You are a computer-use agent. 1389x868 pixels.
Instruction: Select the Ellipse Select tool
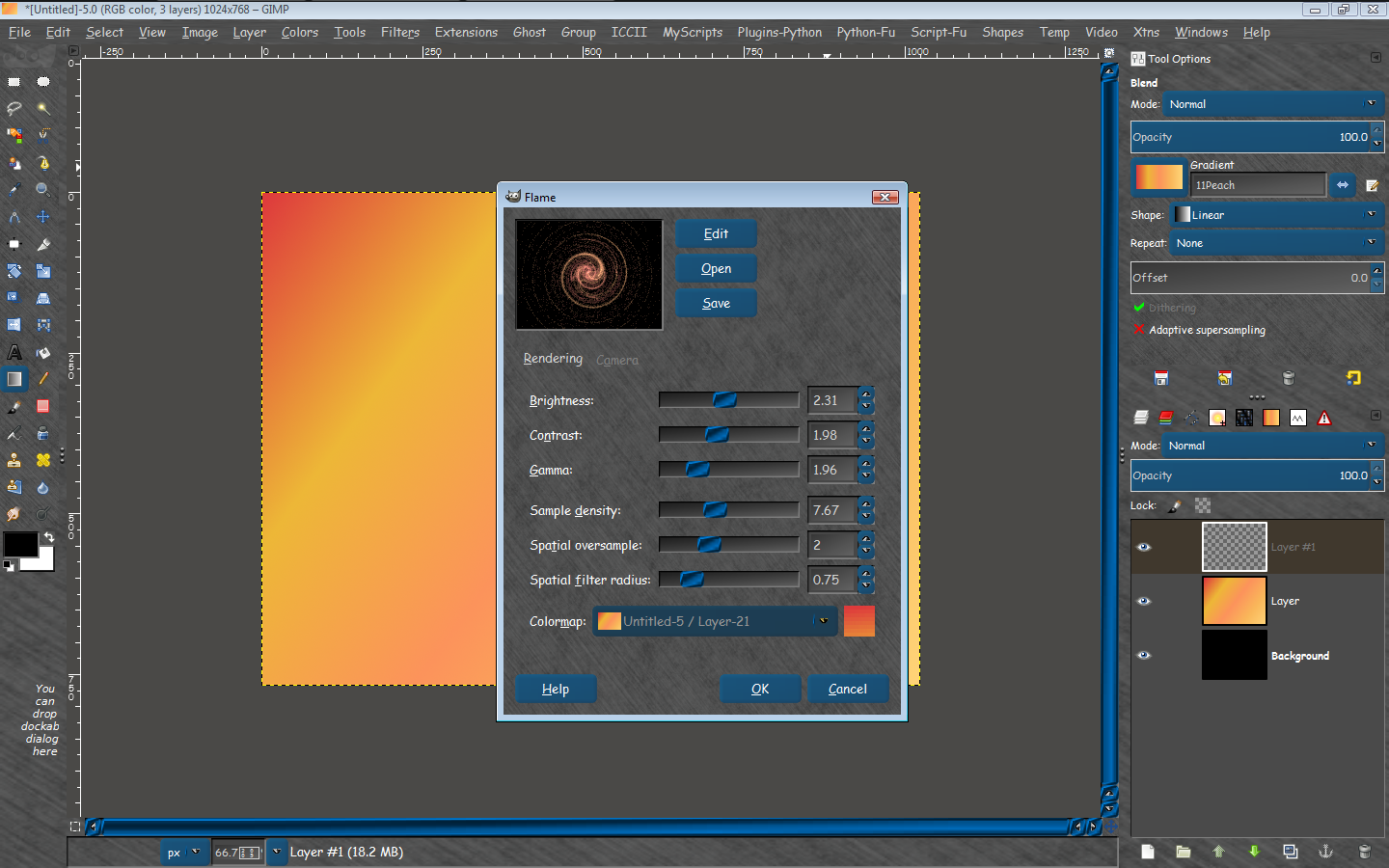click(x=43, y=82)
